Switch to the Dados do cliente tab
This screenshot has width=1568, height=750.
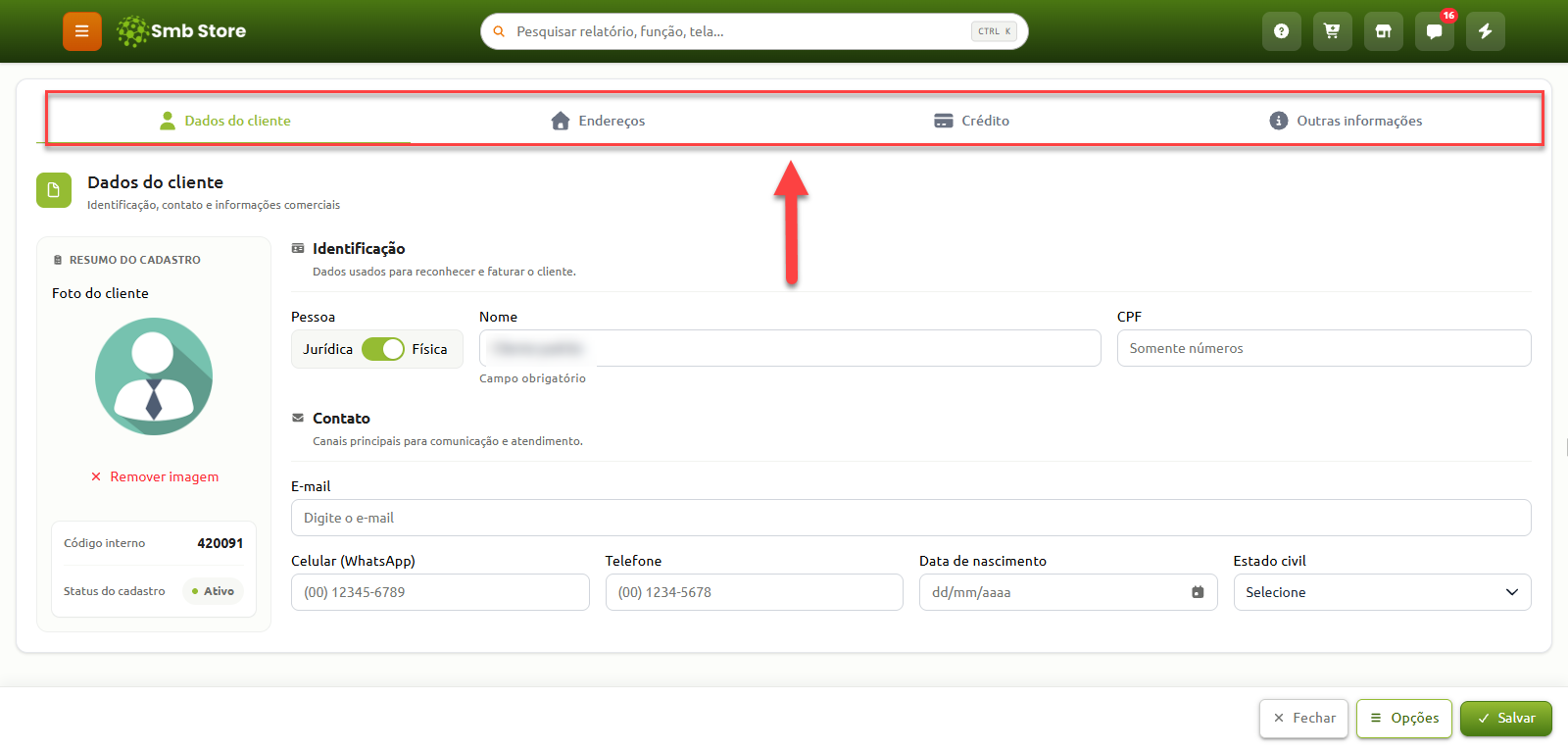coord(225,121)
